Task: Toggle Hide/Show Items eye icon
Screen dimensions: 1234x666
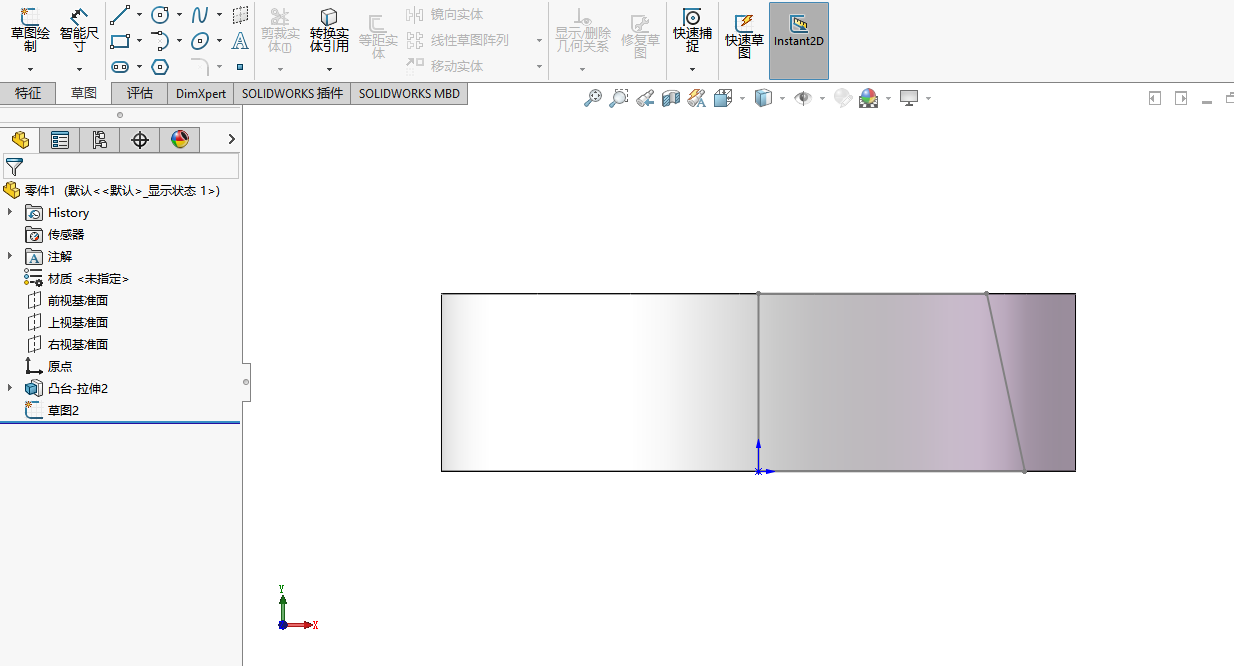Action: pyautogui.click(x=802, y=98)
